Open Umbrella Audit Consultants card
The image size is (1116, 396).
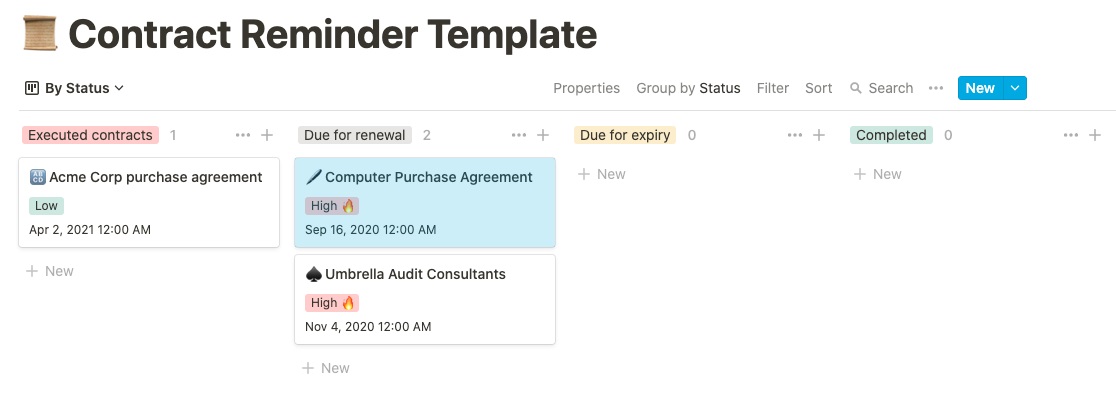pos(425,300)
